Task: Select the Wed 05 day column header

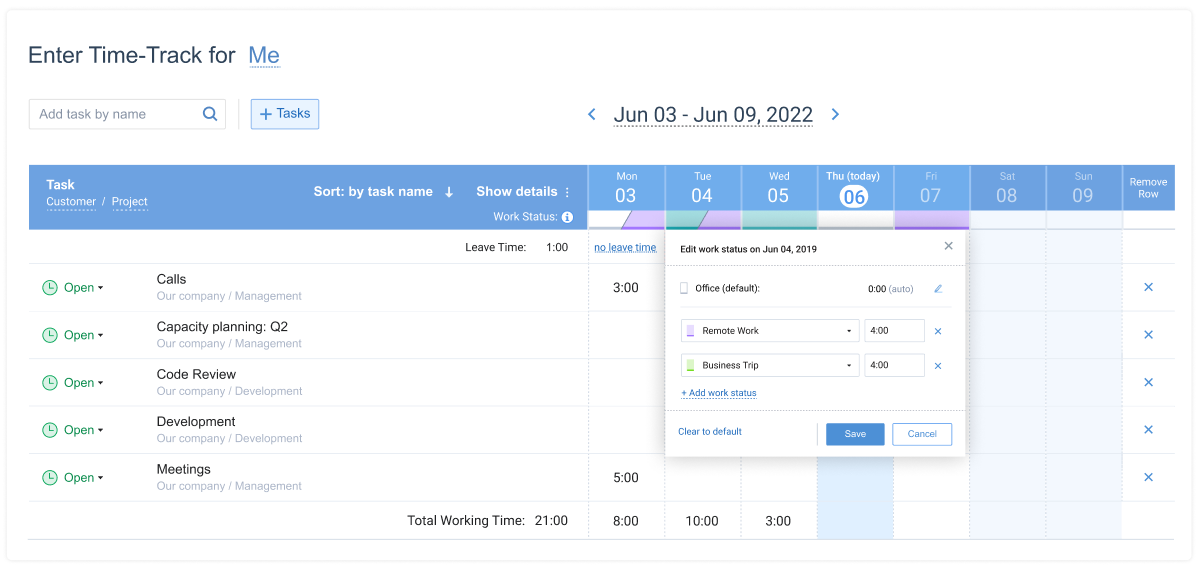Action: tap(779, 188)
